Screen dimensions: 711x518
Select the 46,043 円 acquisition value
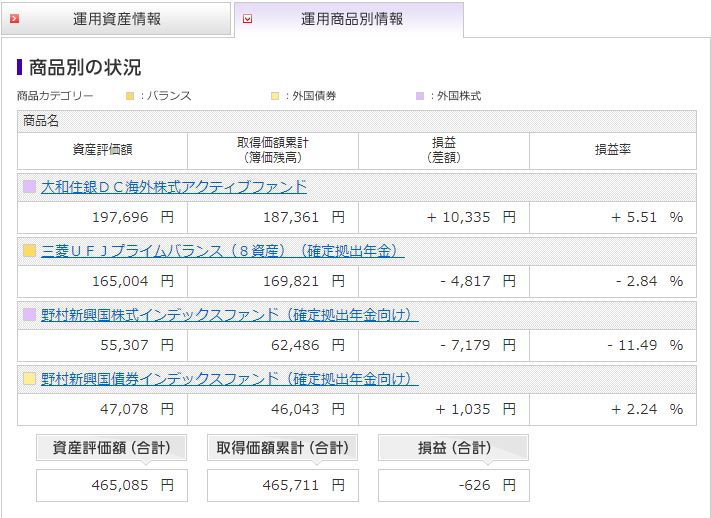(308, 409)
